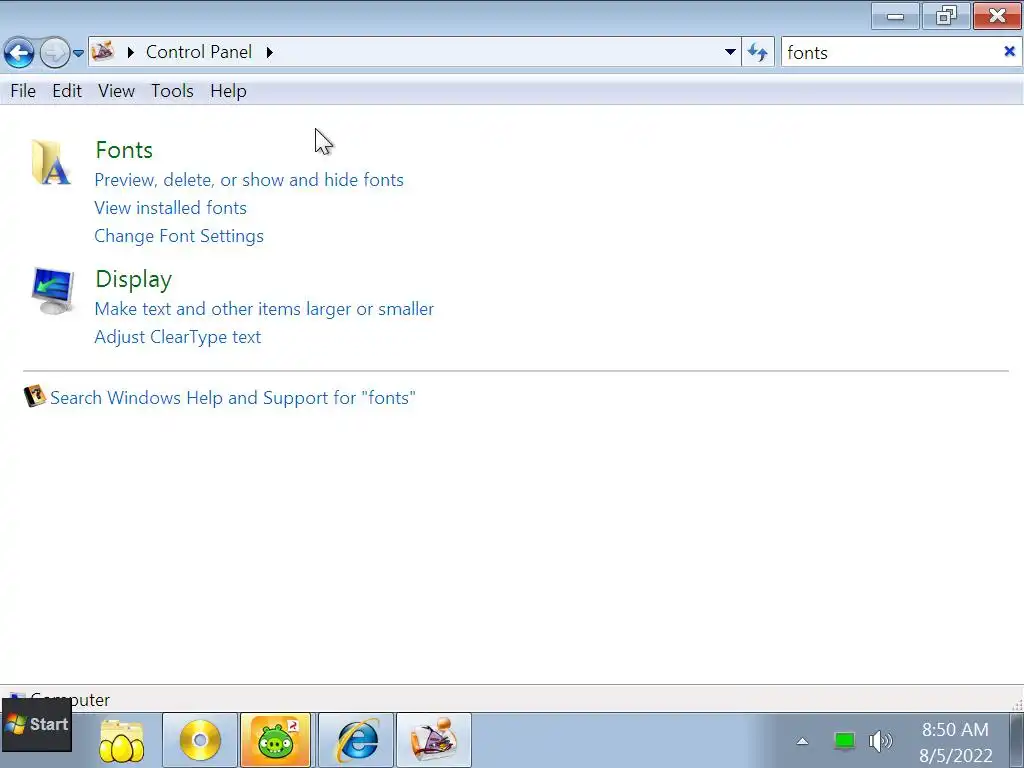Viewport: 1024px width, 768px height.
Task: Open Adjust ClearType text
Action: point(178,337)
